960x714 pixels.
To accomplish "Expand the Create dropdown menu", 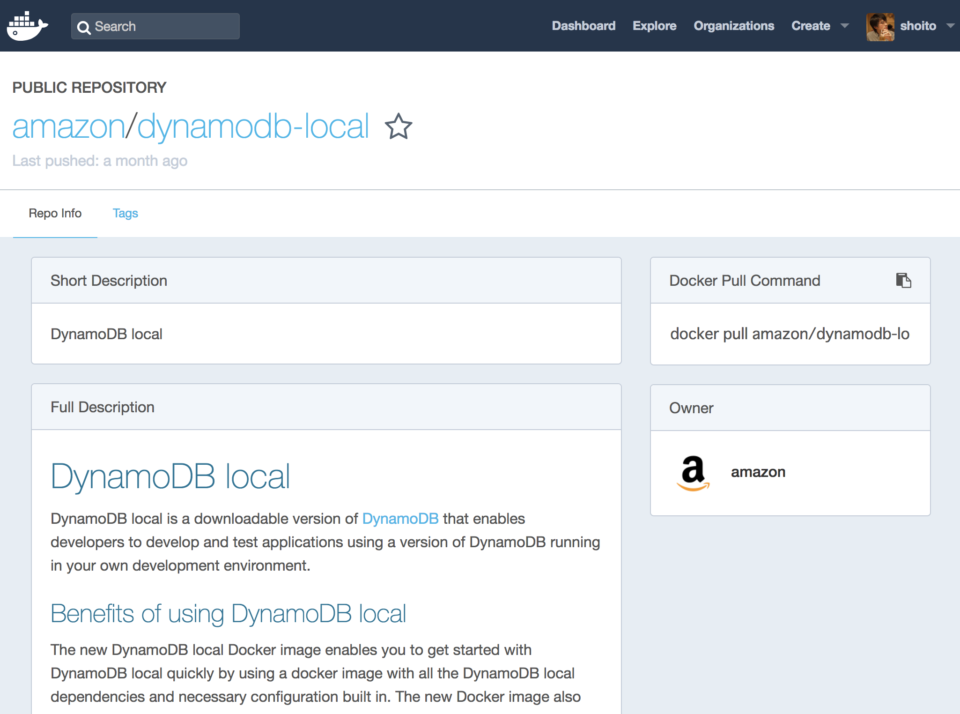I will (x=810, y=26).
